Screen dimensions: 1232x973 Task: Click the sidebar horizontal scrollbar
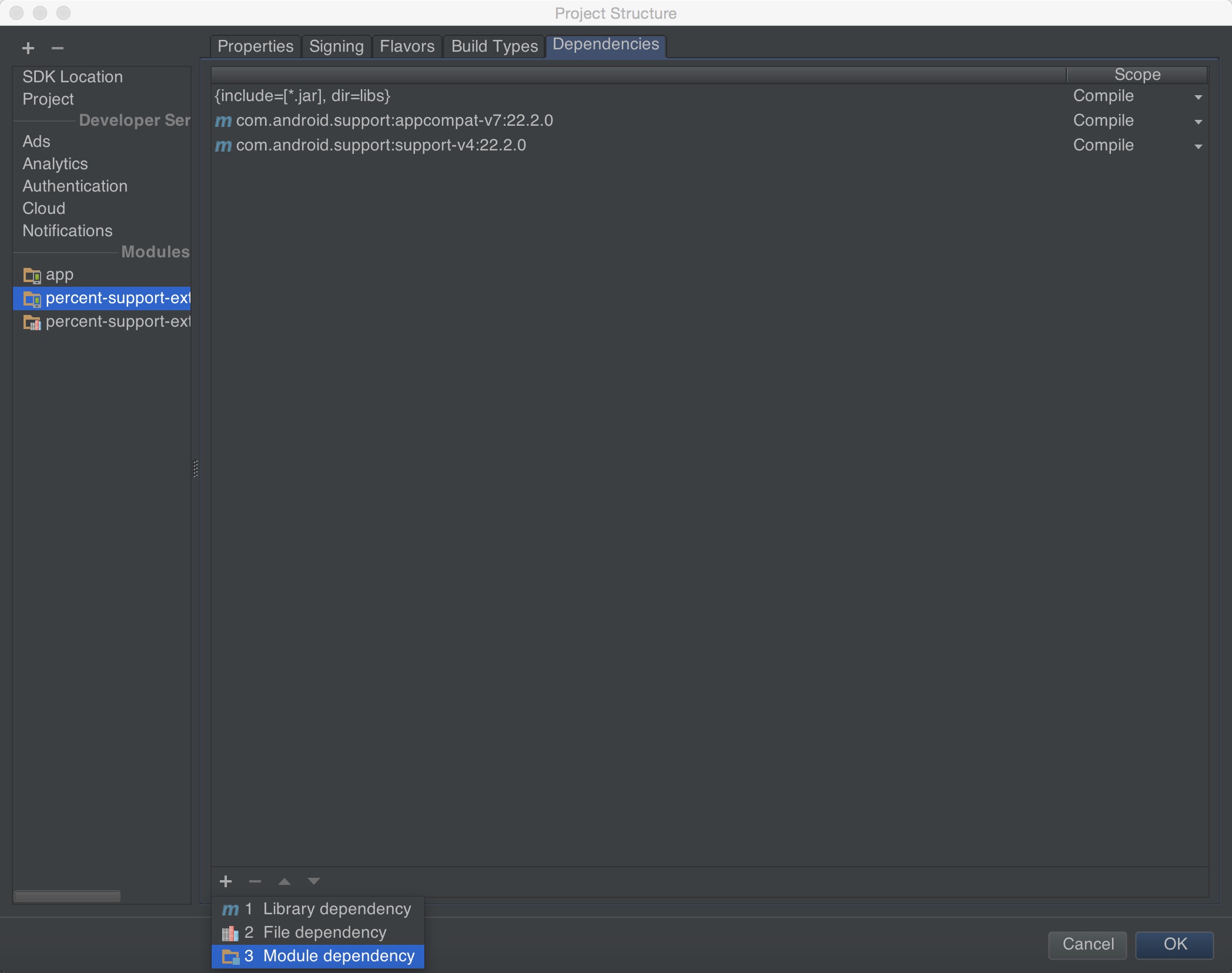(x=67, y=896)
